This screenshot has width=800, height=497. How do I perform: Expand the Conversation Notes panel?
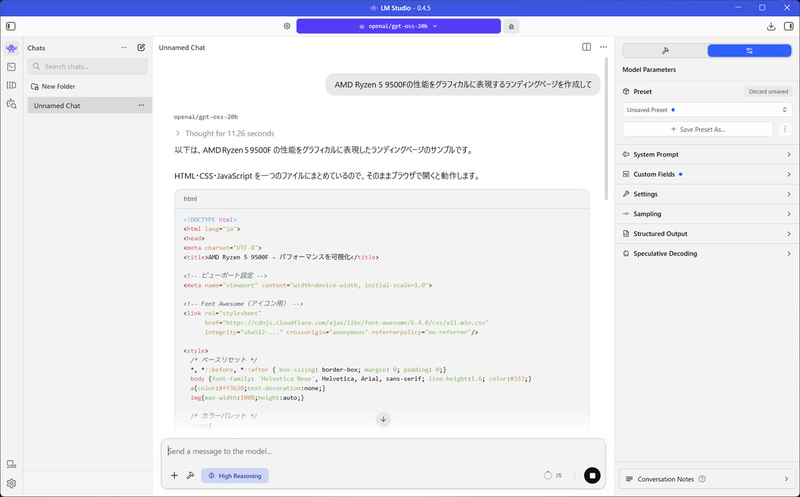(707, 479)
